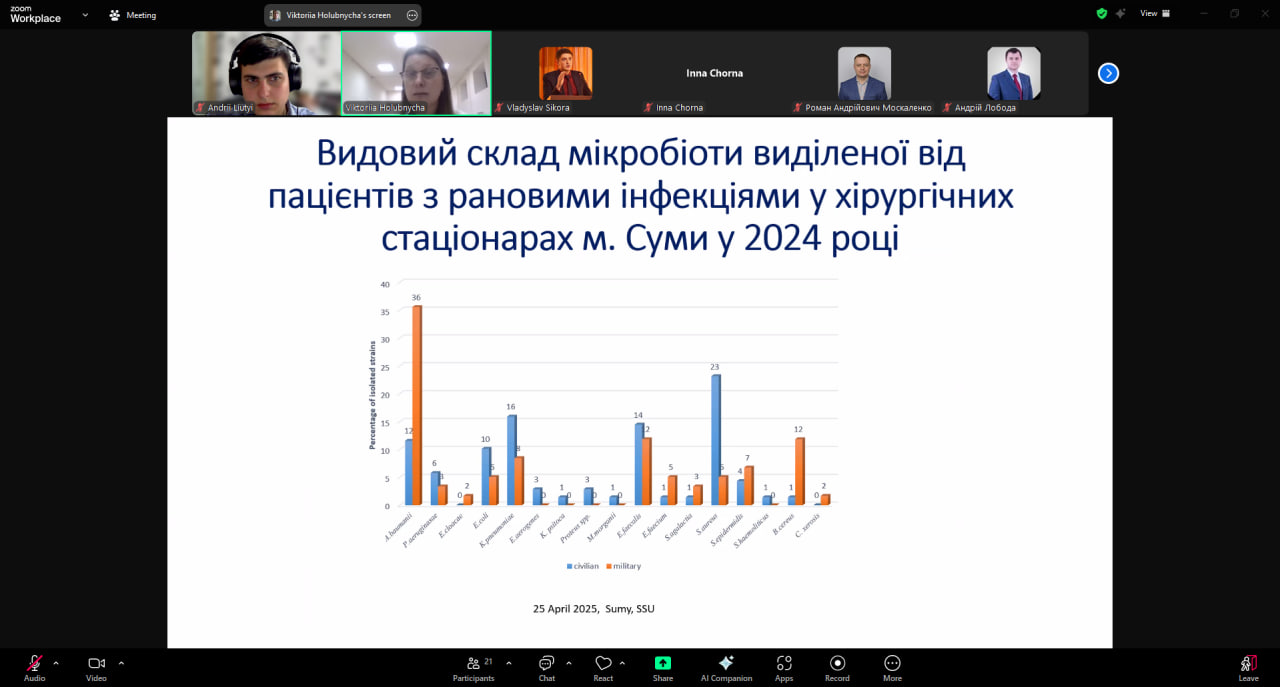Select Роман Андрійович Москаленко participant tile
Screen dimensions: 1280x687
tap(864, 73)
